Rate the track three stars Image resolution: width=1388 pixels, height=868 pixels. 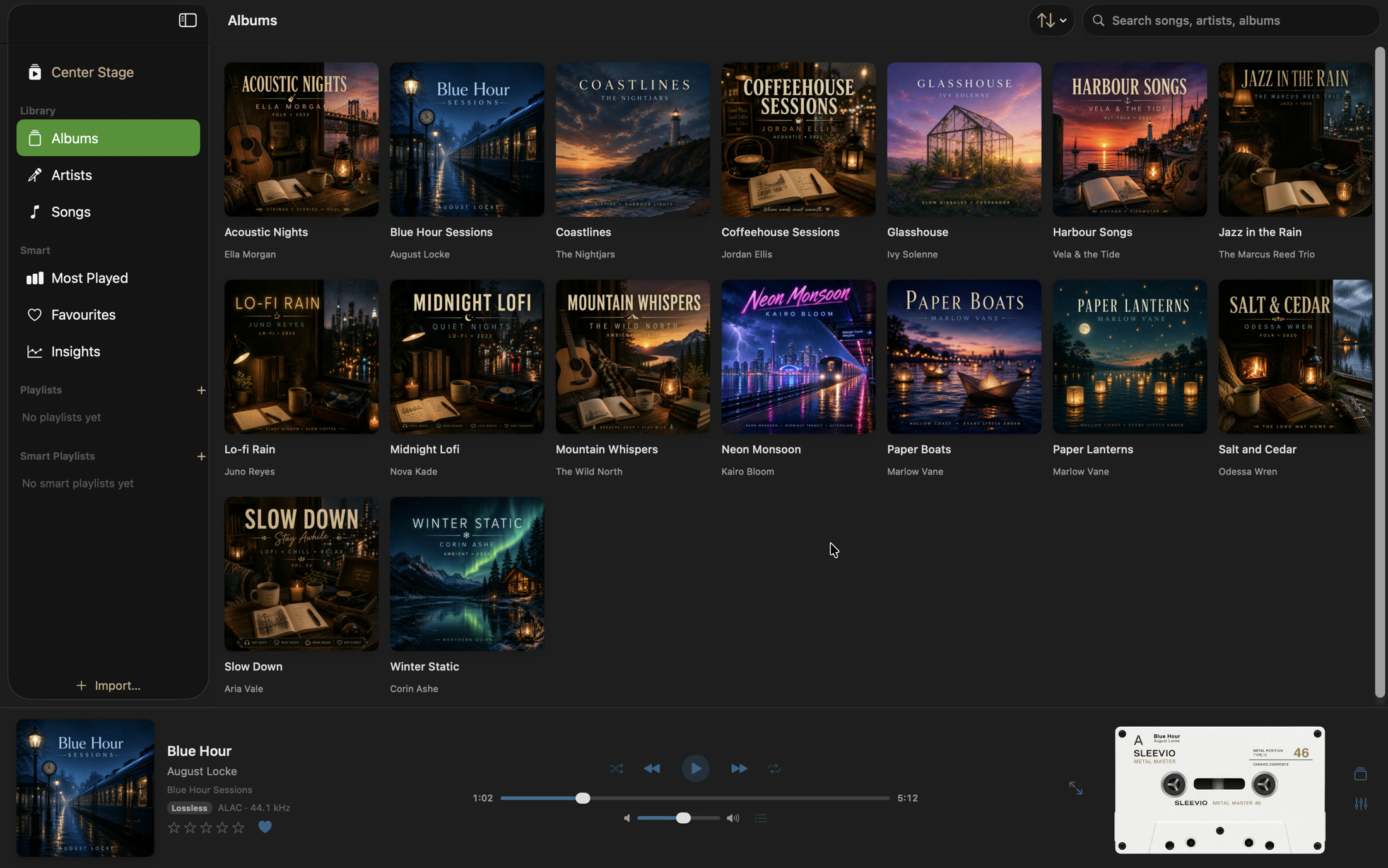[x=206, y=827]
